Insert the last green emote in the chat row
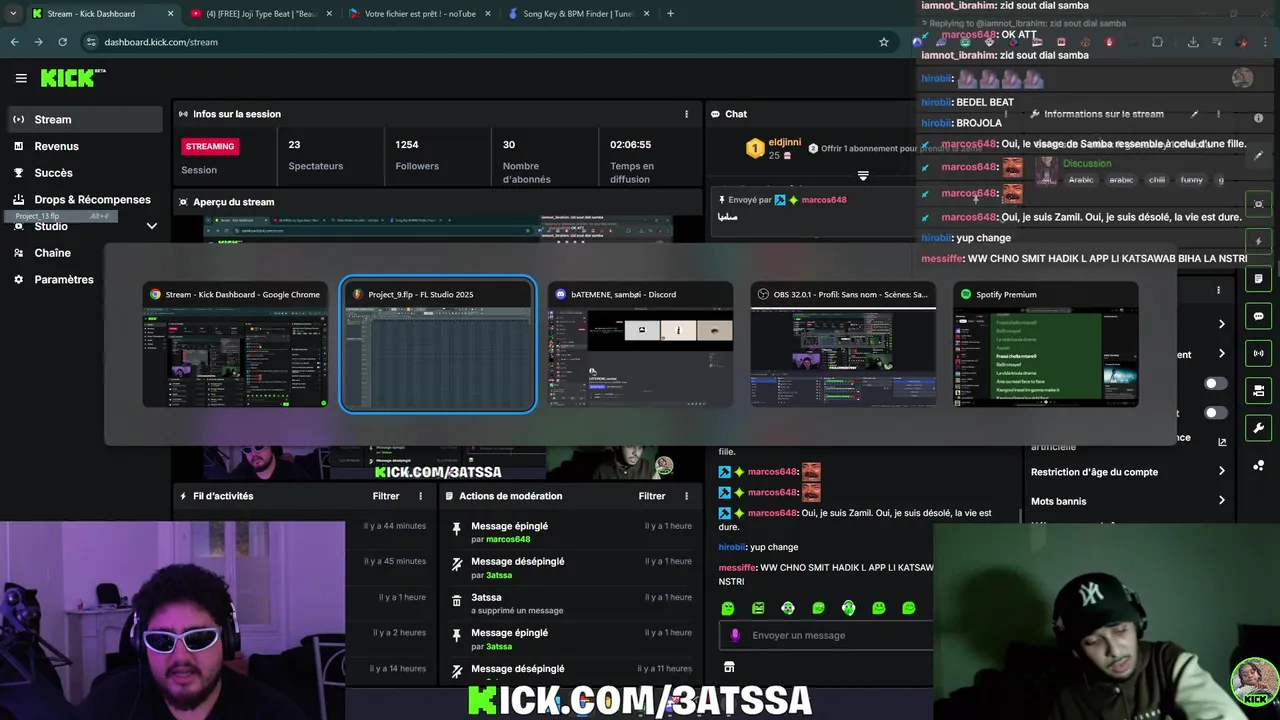1280x720 pixels. pos(908,608)
